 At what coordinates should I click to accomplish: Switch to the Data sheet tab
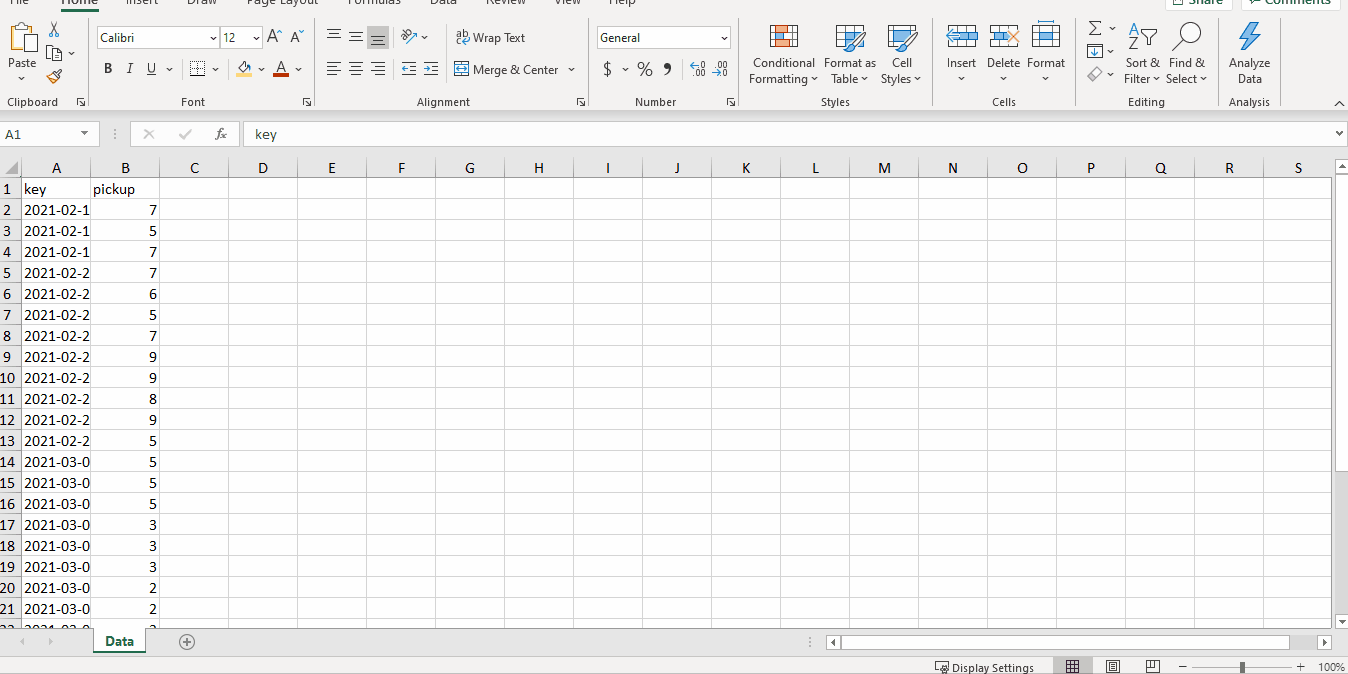pos(119,641)
